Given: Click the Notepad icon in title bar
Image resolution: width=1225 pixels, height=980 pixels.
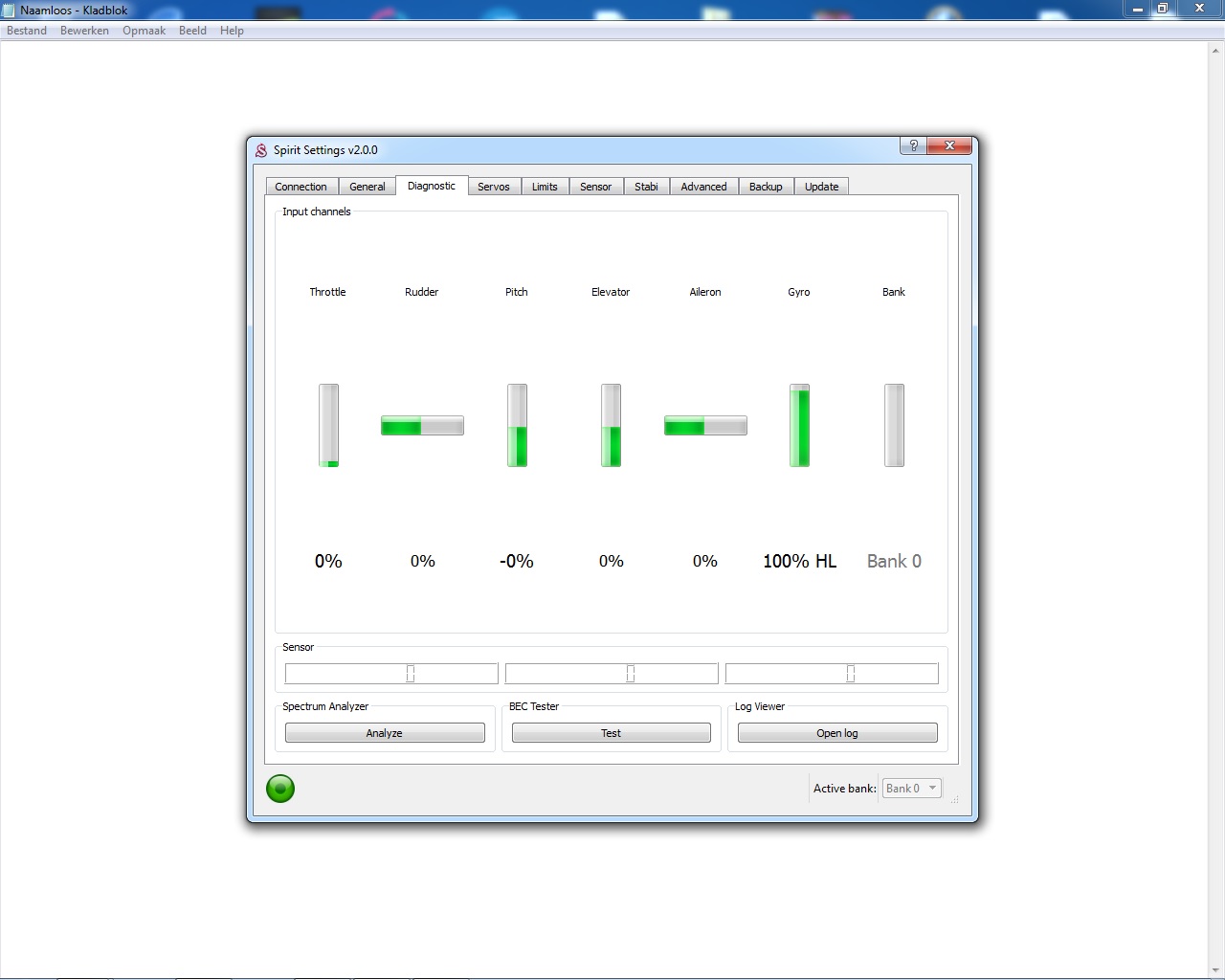Looking at the screenshot, I should pos(10,10).
